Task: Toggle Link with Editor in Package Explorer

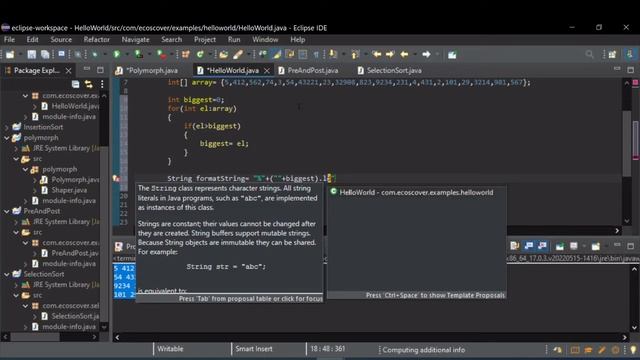Action: click(89, 84)
